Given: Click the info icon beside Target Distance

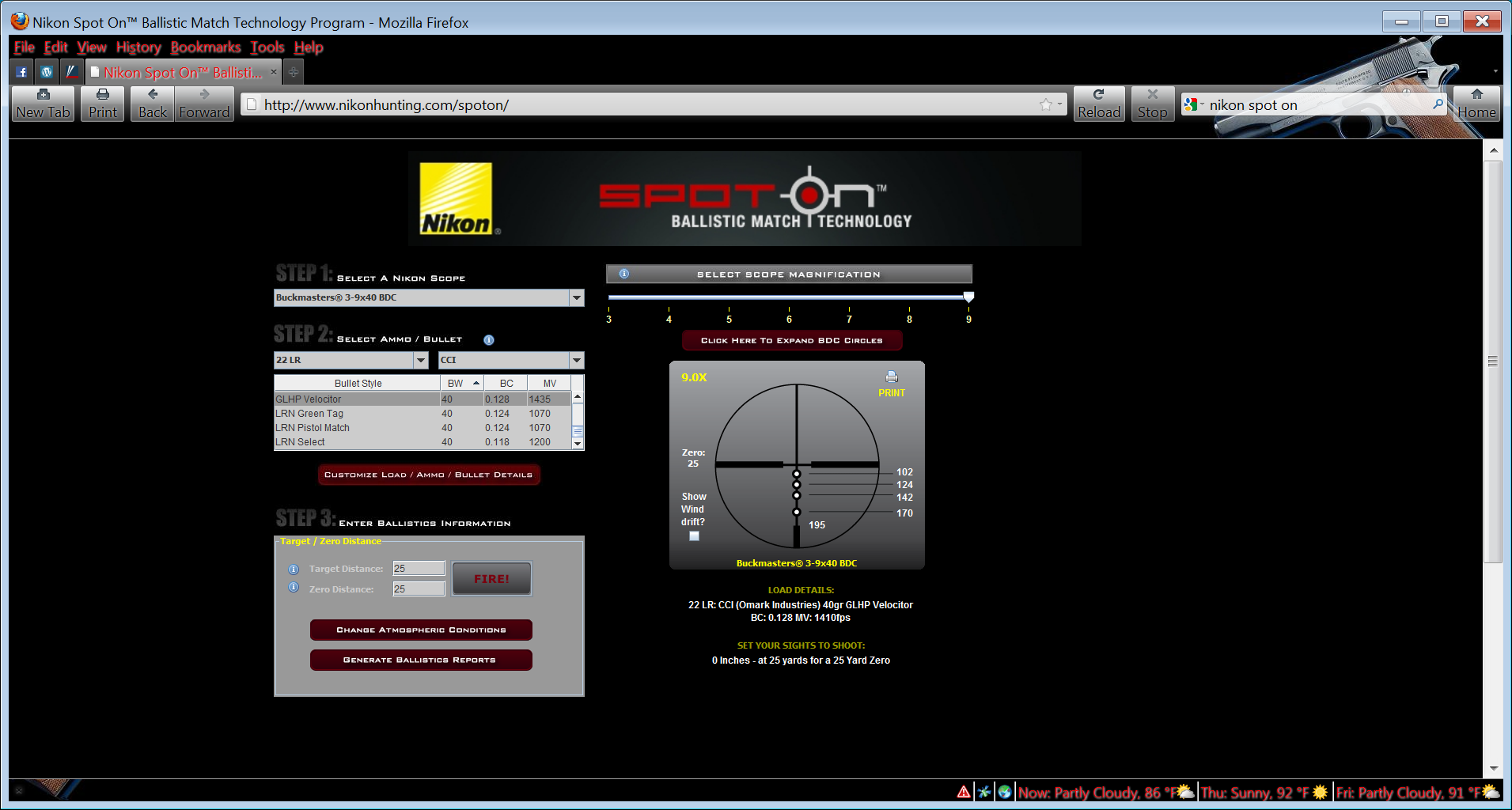Looking at the screenshot, I should (294, 570).
